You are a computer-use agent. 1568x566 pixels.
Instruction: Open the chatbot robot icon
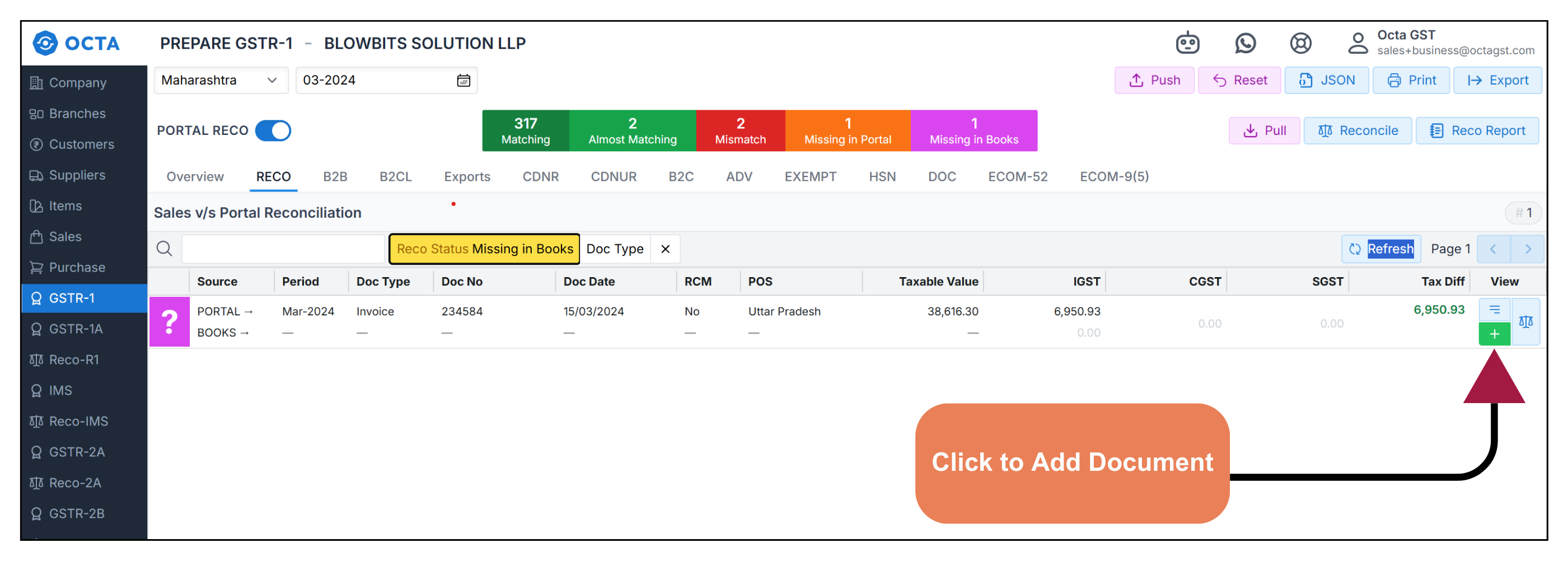pos(1187,43)
